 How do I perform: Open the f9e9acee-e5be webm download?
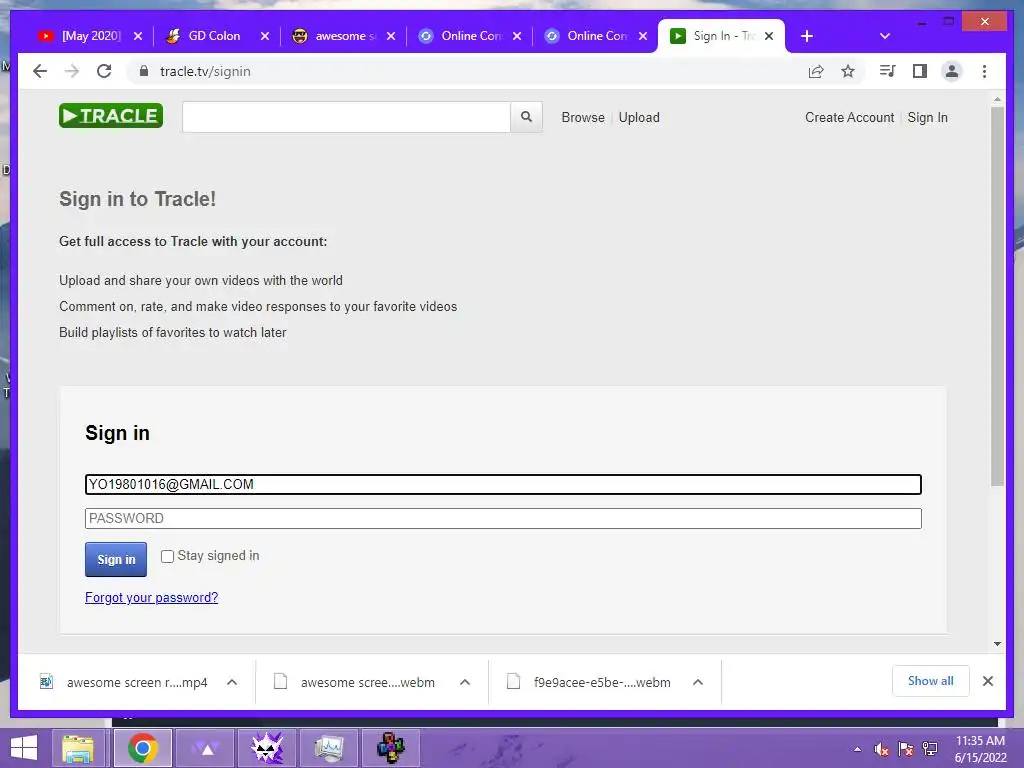[x=589, y=682]
